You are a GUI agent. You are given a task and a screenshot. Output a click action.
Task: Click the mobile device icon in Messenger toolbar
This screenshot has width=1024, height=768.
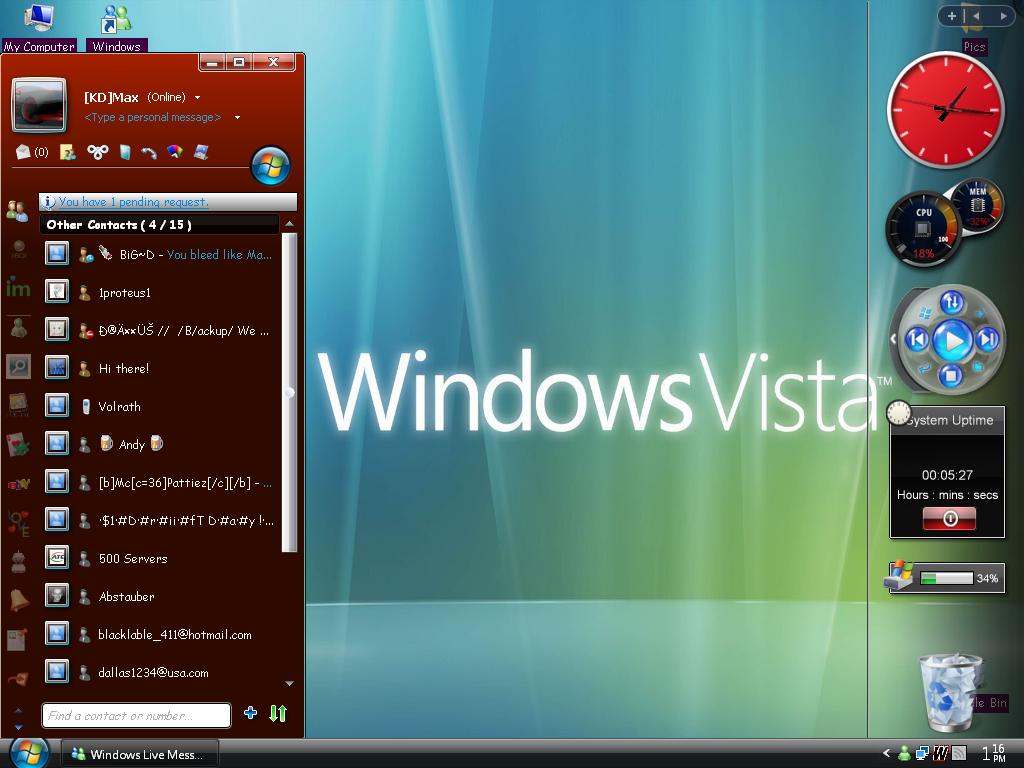201,152
